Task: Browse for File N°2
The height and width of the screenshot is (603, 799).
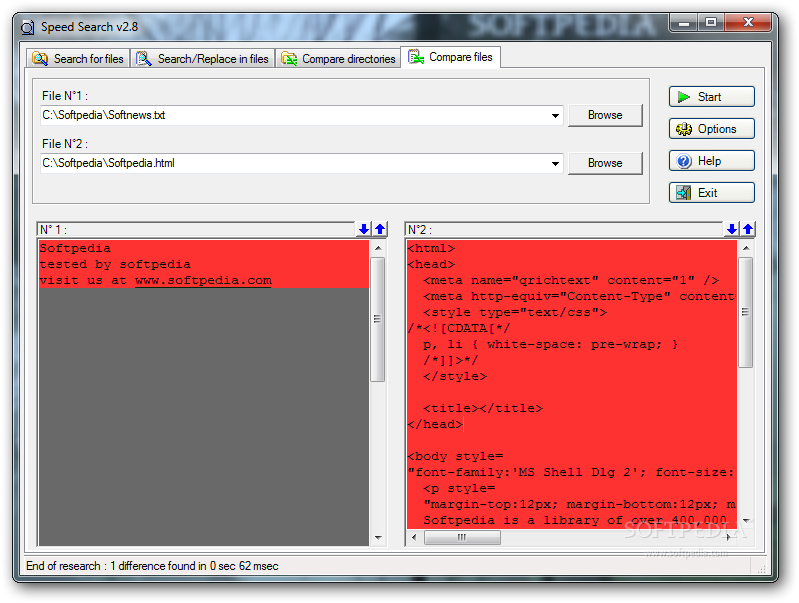Action: click(x=605, y=163)
